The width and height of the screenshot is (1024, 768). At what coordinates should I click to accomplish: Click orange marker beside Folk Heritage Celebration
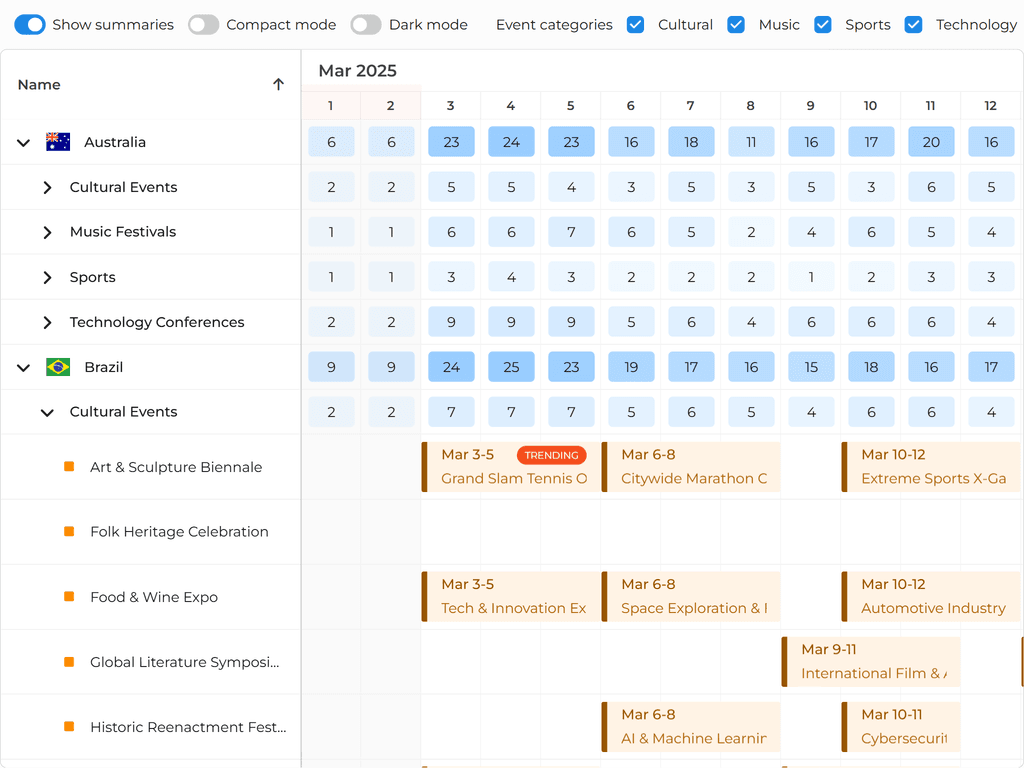pos(69,532)
